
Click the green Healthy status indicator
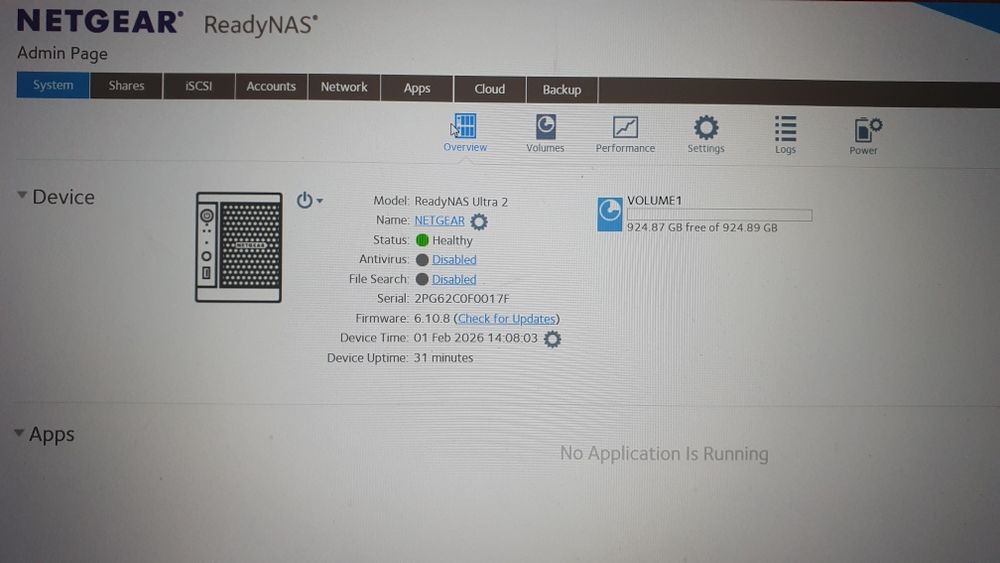coord(422,240)
